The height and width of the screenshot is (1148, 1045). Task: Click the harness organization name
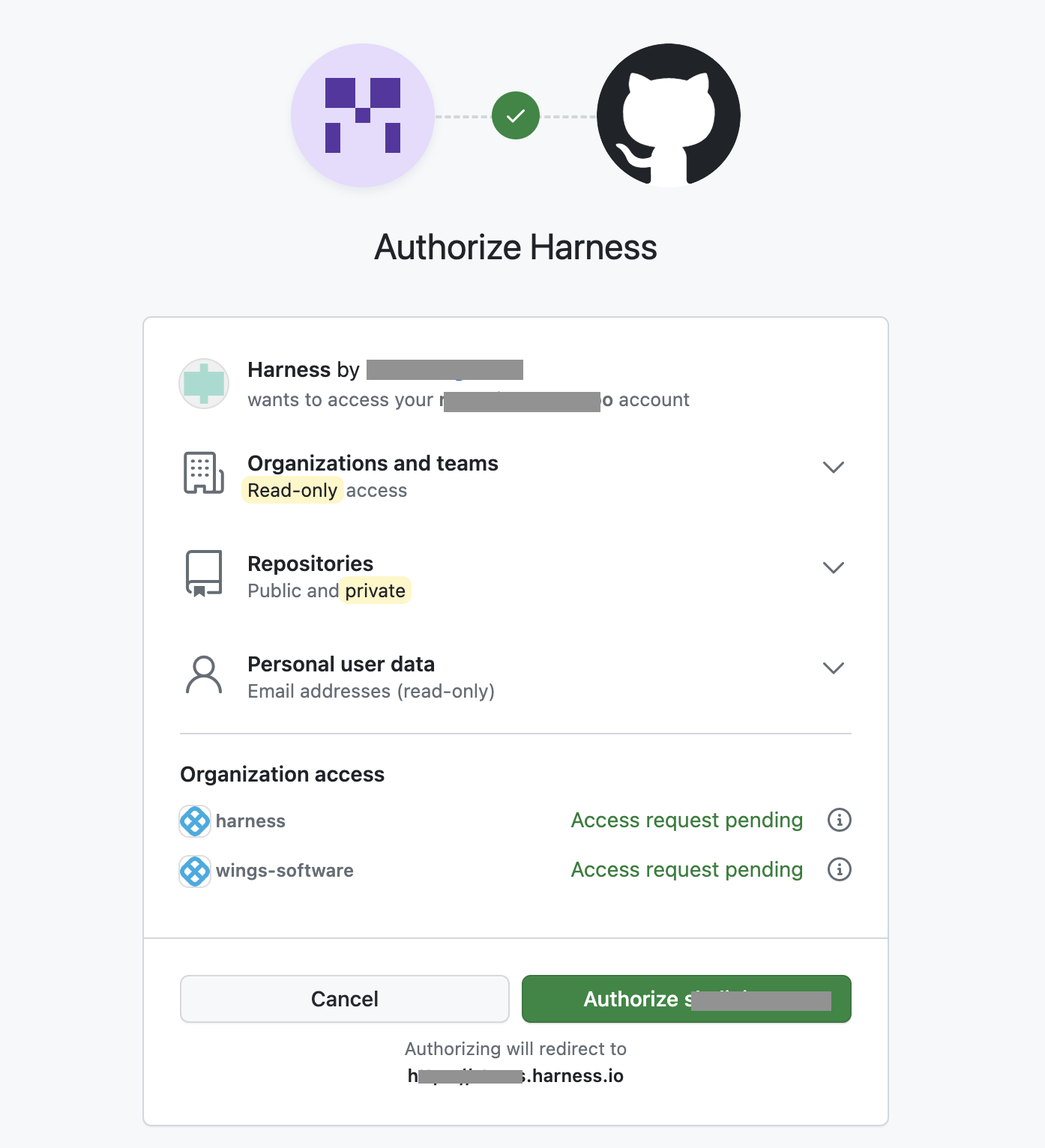click(x=250, y=821)
